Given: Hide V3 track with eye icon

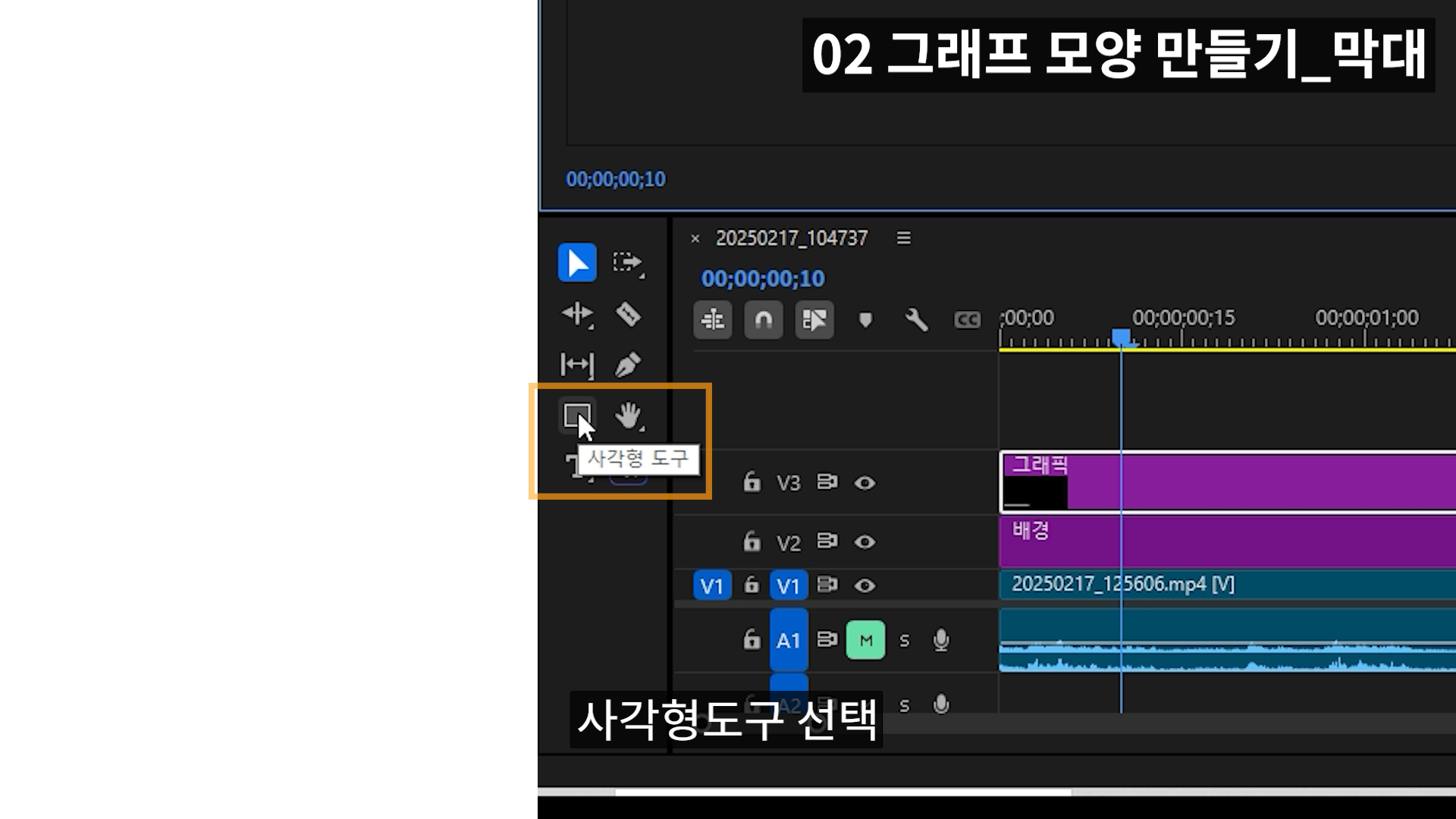Looking at the screenshot, I should coord(864,483).
